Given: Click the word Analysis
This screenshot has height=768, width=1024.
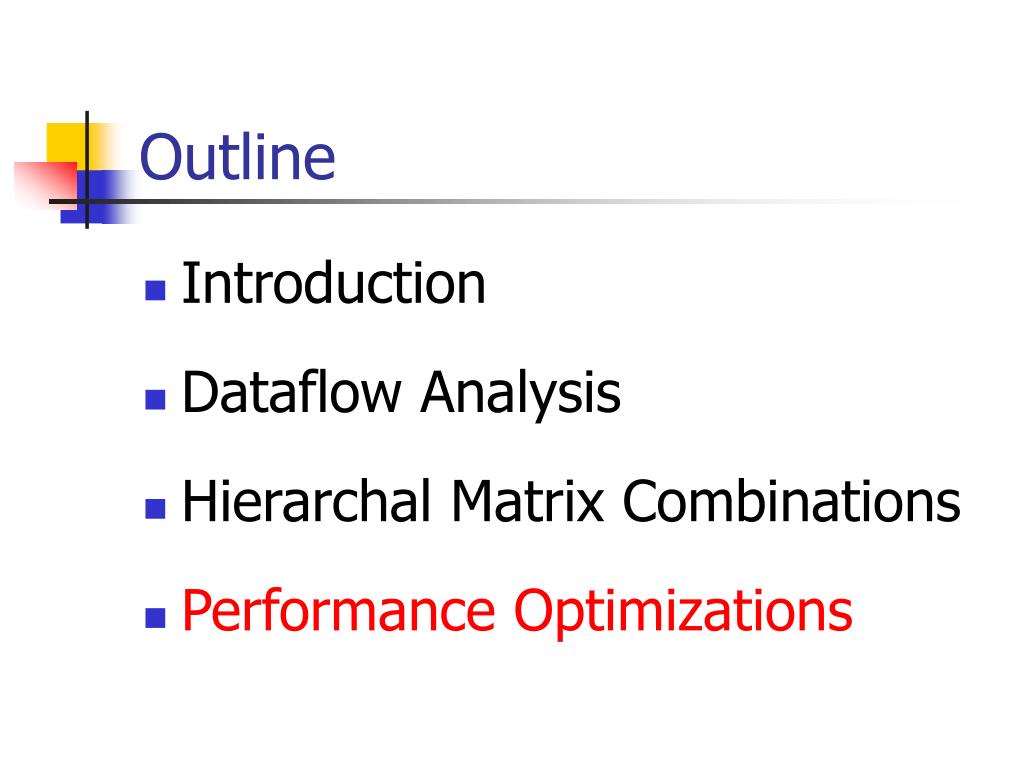Looking at the screenshot, I should [x=520, y=394].
